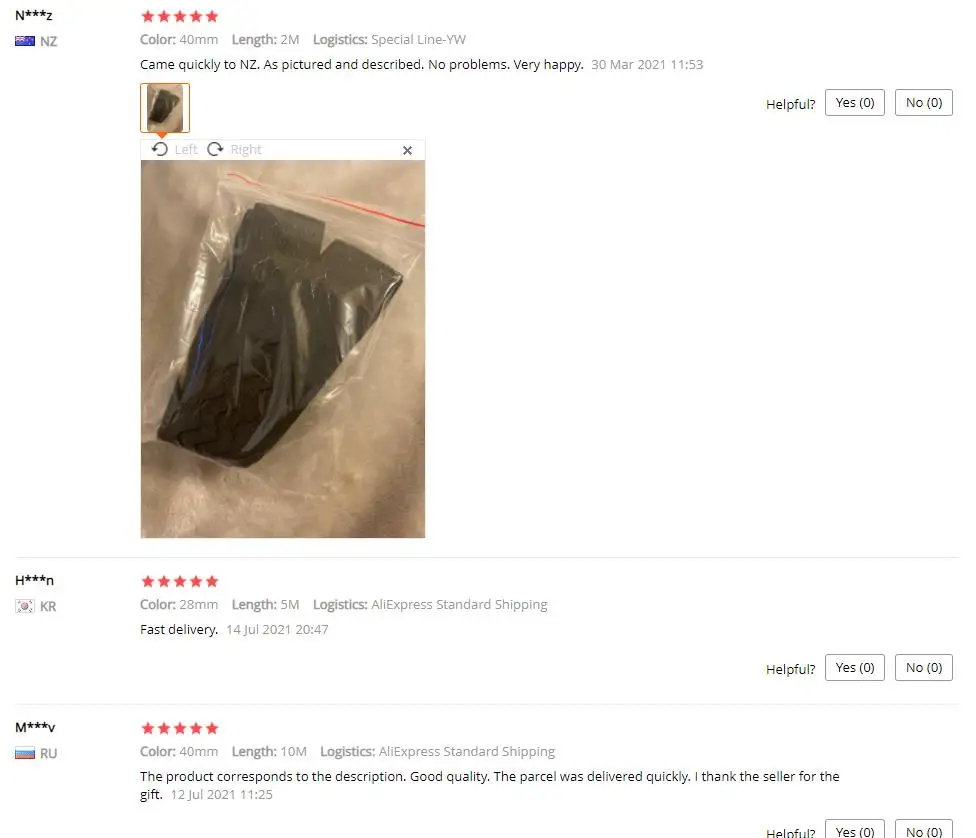The width and height of the screenshot is (976, 838).
Task: Click the expanded black strap photo
Action: (283, 349)
